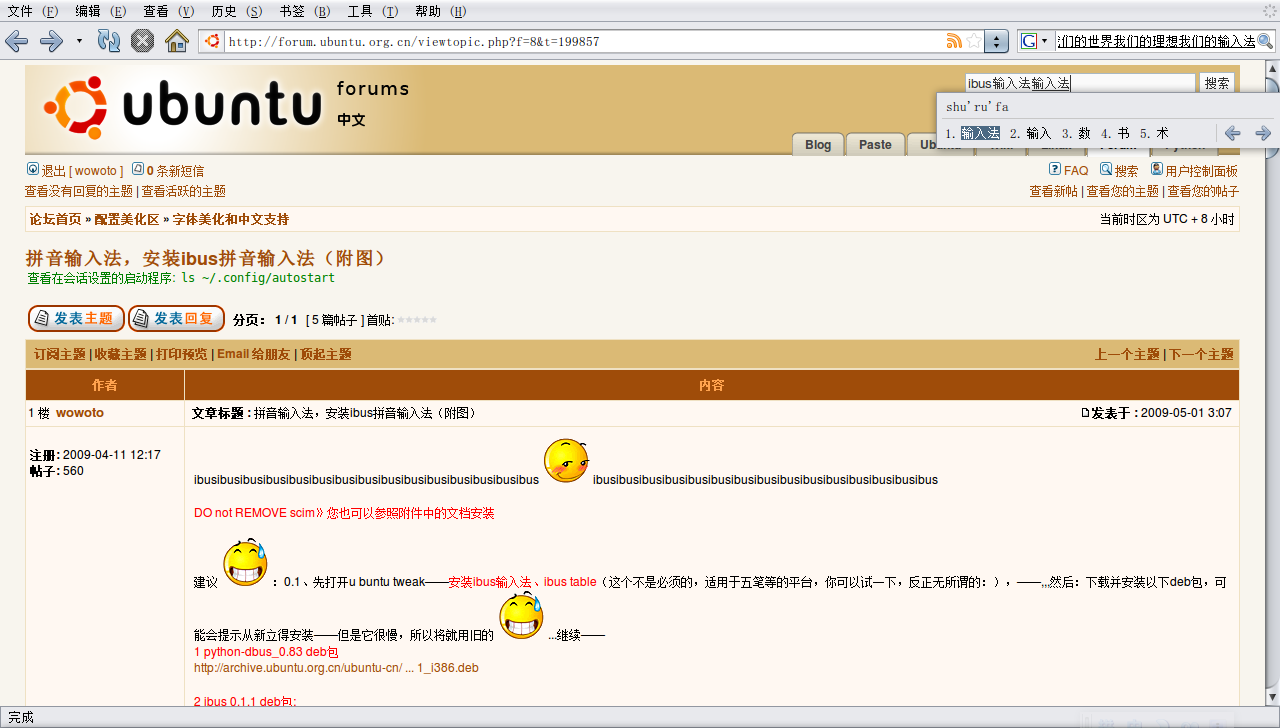Go to 下一个主题 next topic
This screenshot has height=728, width=1280.
click(1202, 354)
